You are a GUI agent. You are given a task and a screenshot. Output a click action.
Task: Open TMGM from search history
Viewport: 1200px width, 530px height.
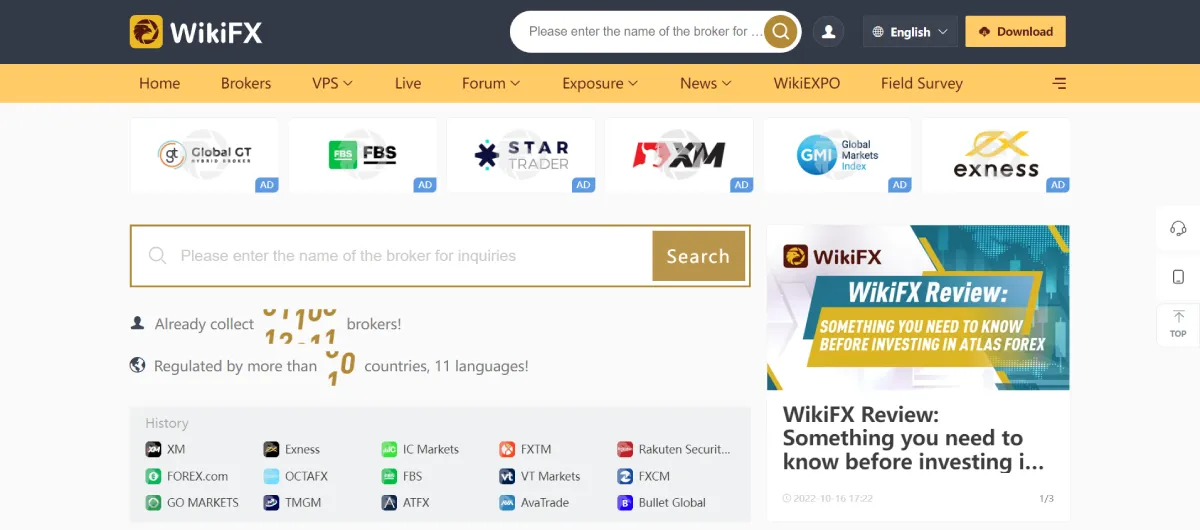292,503
